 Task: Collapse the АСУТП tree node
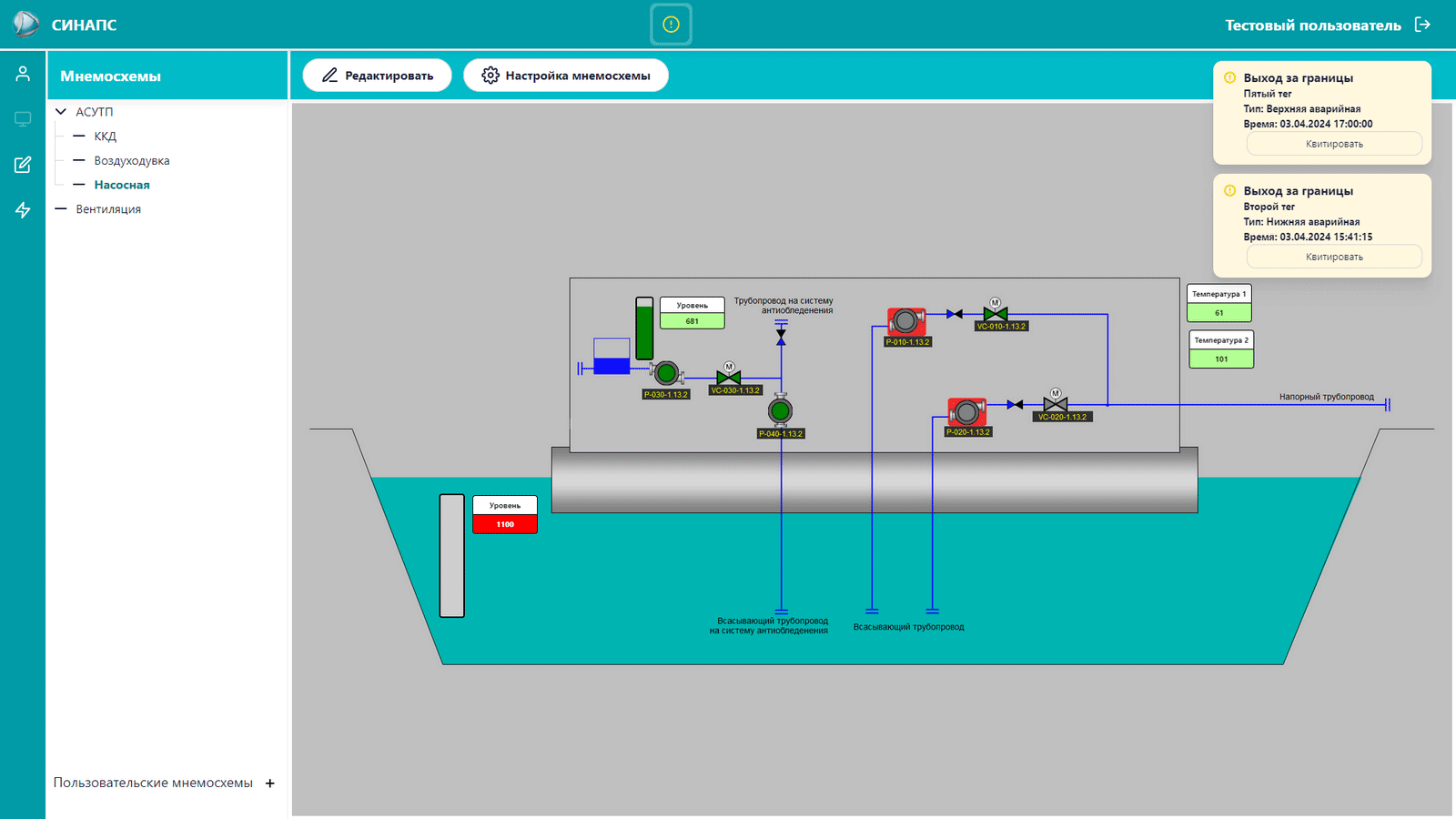tap(61, 112)
